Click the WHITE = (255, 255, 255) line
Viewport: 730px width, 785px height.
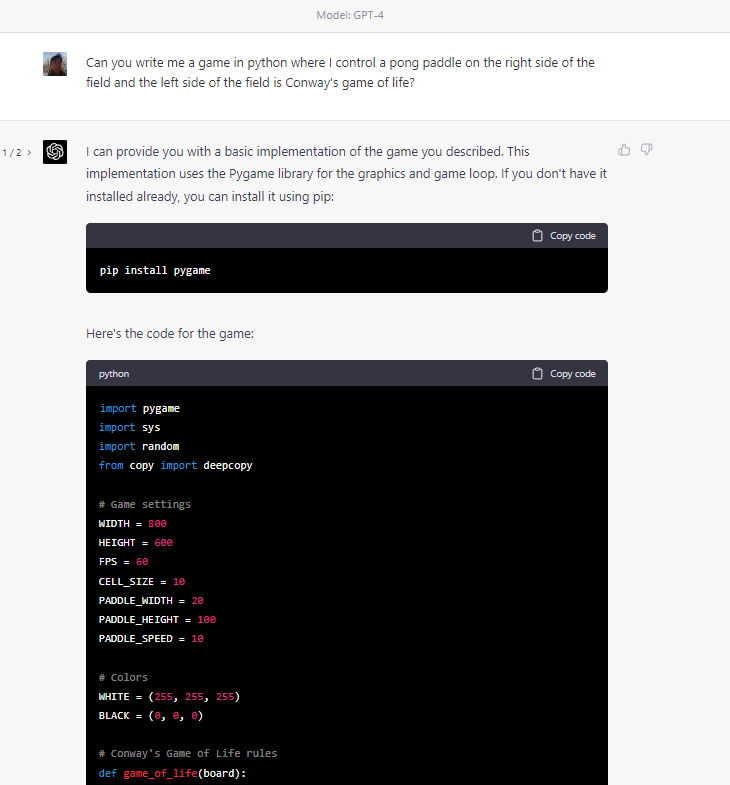(x=169, y=697)
